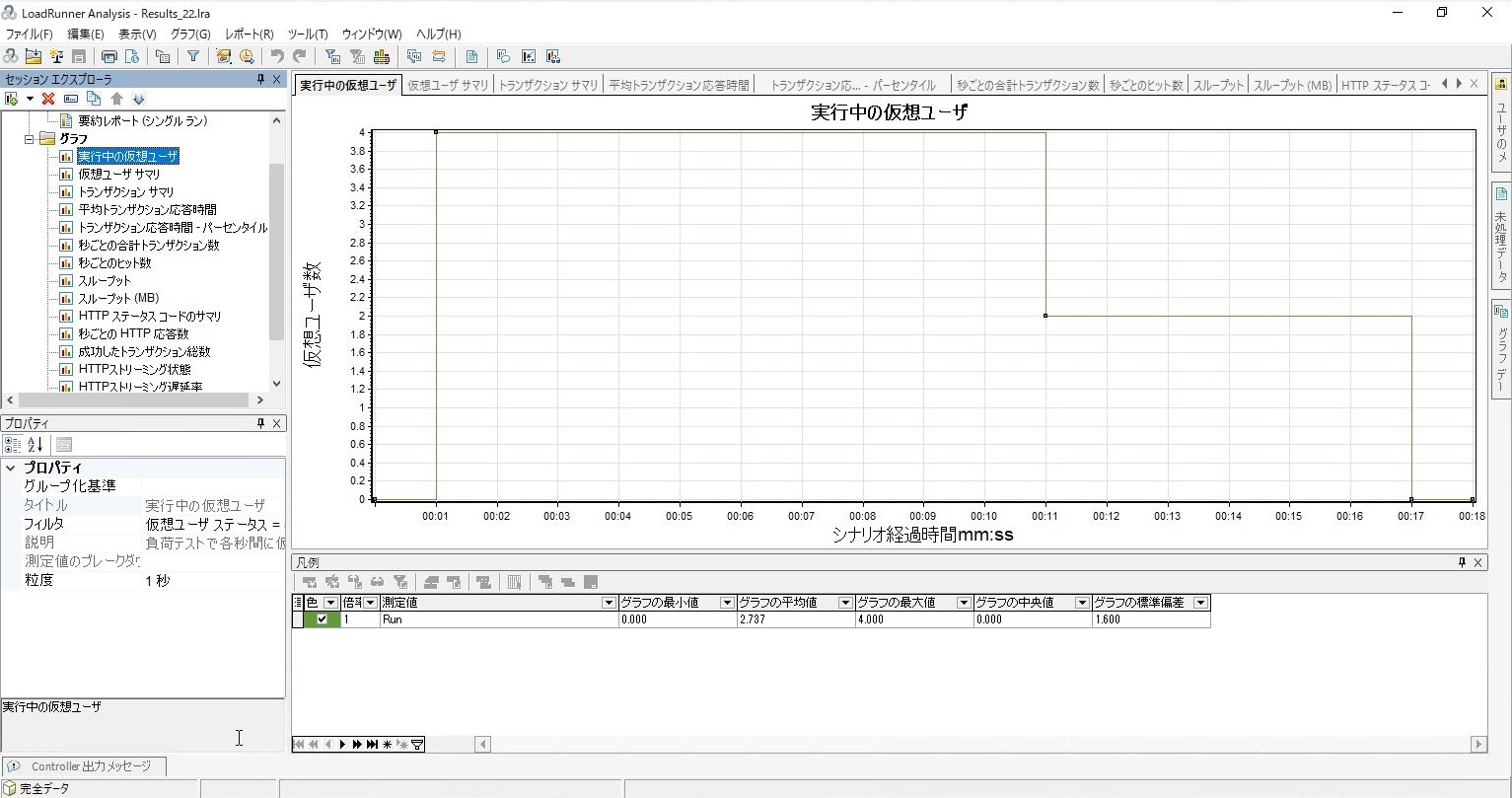Screen dimensions: 1512x798
Task: Click the document report icon in toolbar
Action: click(472, 56)
